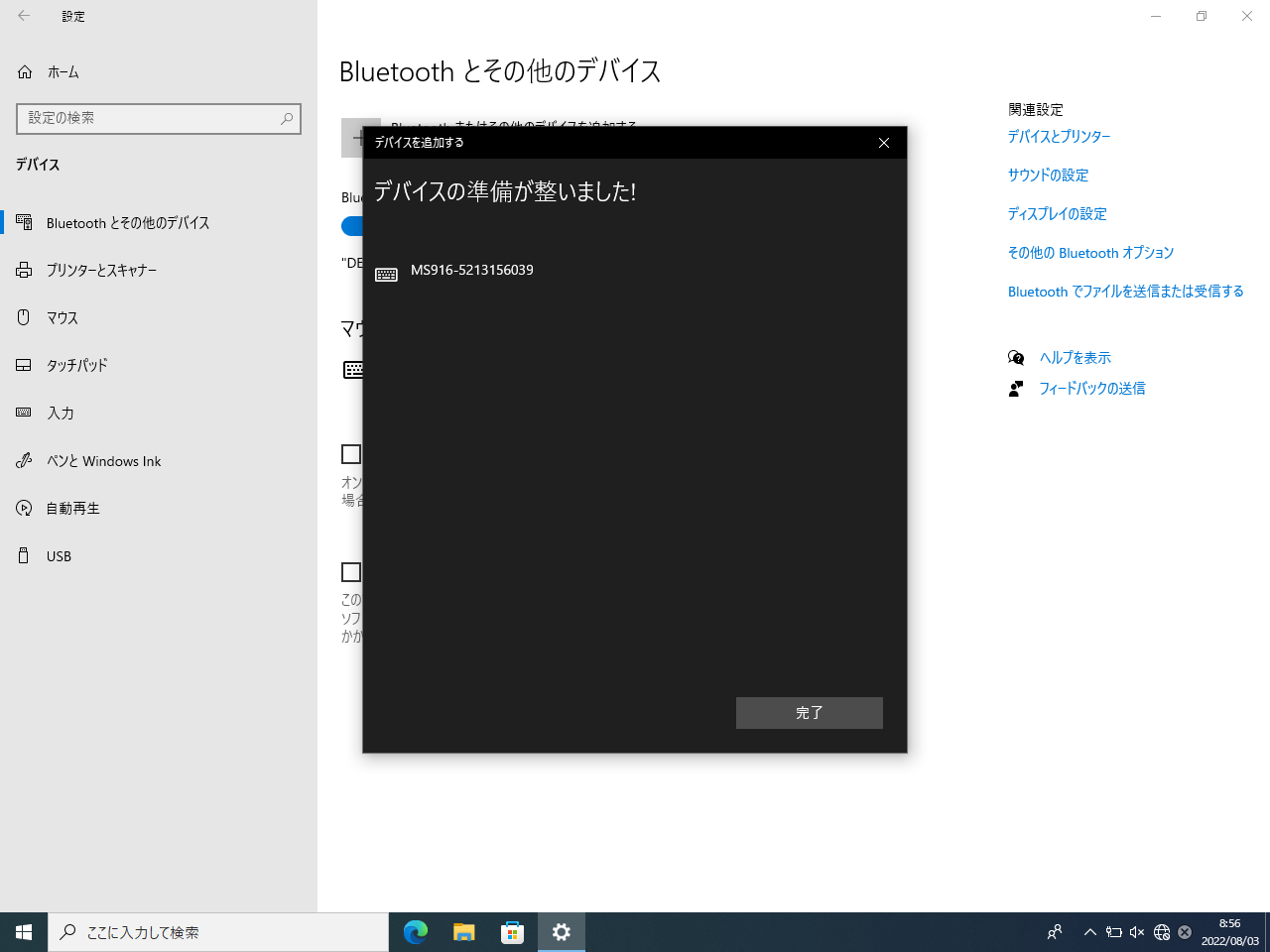
Task: Click the magnifier icon in 設定の検索
Action: point(287,118)
